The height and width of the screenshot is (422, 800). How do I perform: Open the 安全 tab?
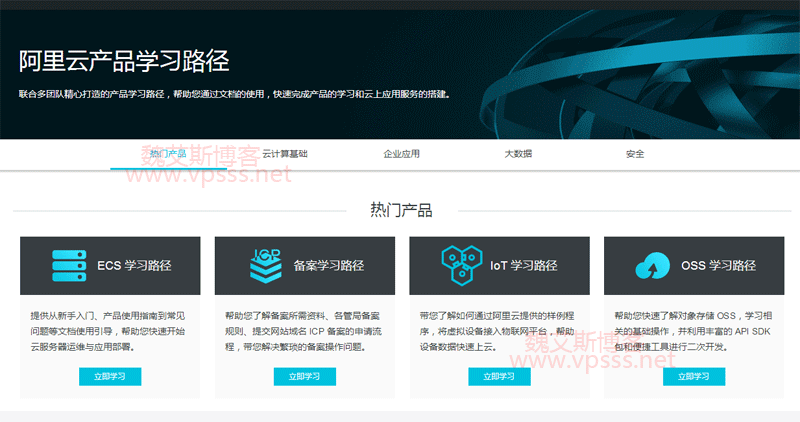tap(635, 154)
